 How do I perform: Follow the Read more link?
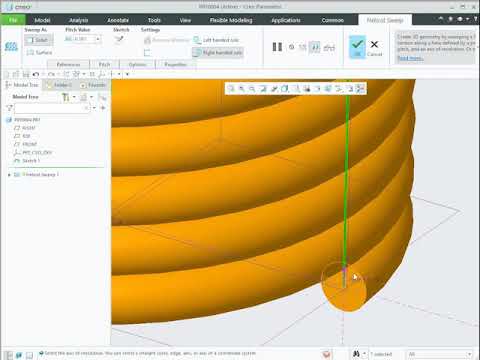410,58
